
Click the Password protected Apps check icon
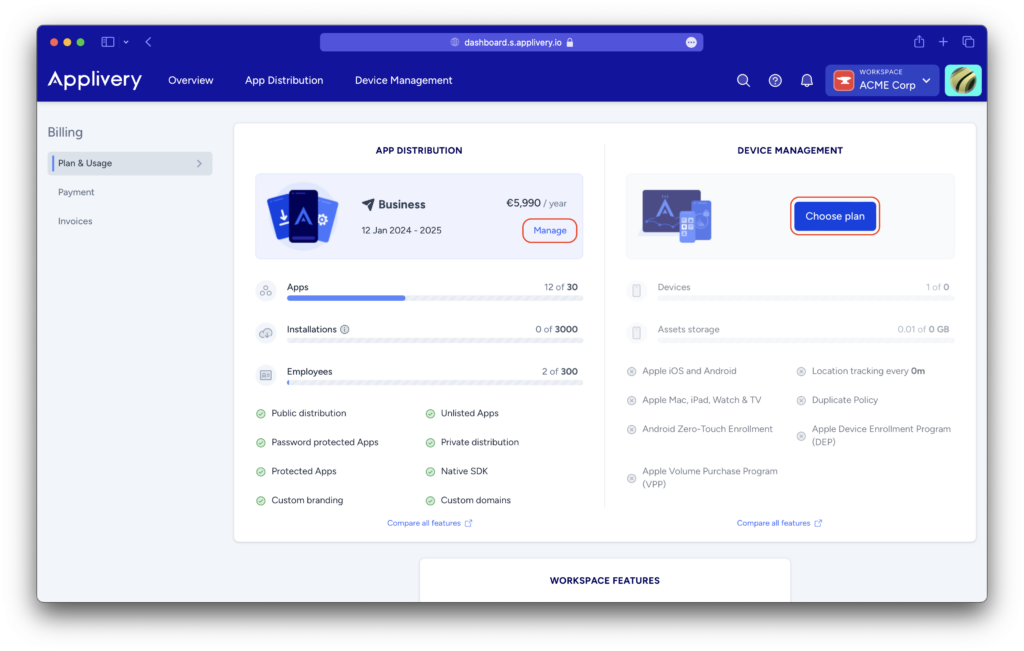pyautogui.click(x=261, y=443)
